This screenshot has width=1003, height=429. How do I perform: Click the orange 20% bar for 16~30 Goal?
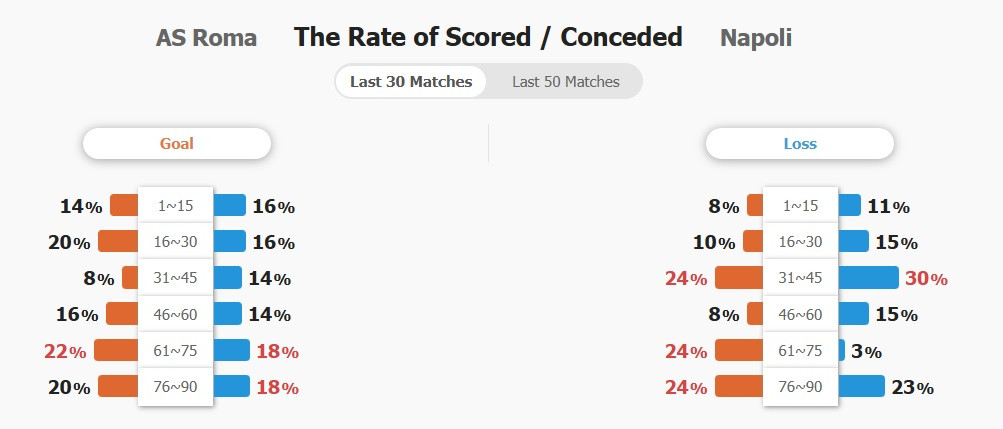point(118,242)
